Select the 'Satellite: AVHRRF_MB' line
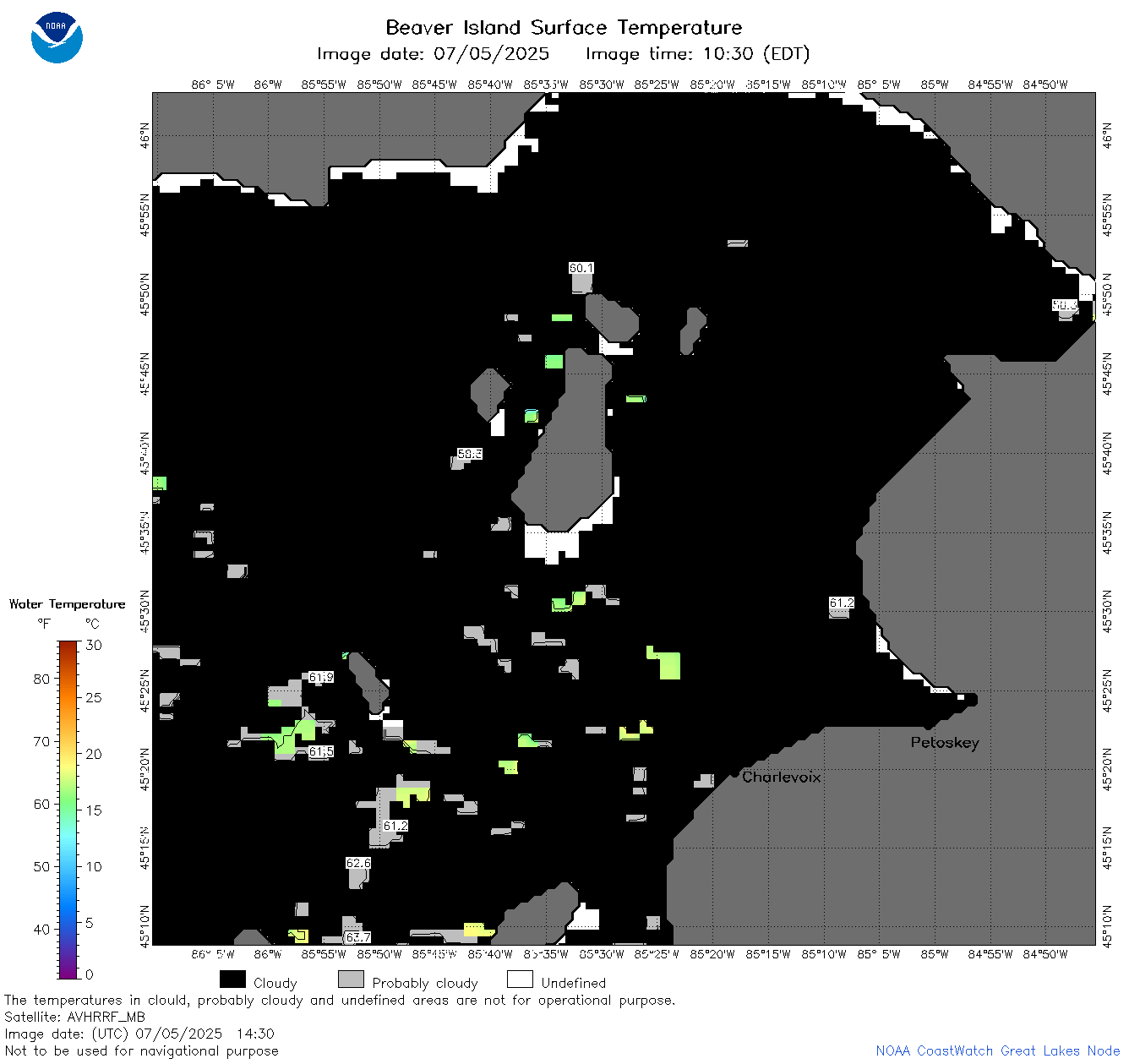This screenshot has height=1064, width=1129. coord(74,1017)
